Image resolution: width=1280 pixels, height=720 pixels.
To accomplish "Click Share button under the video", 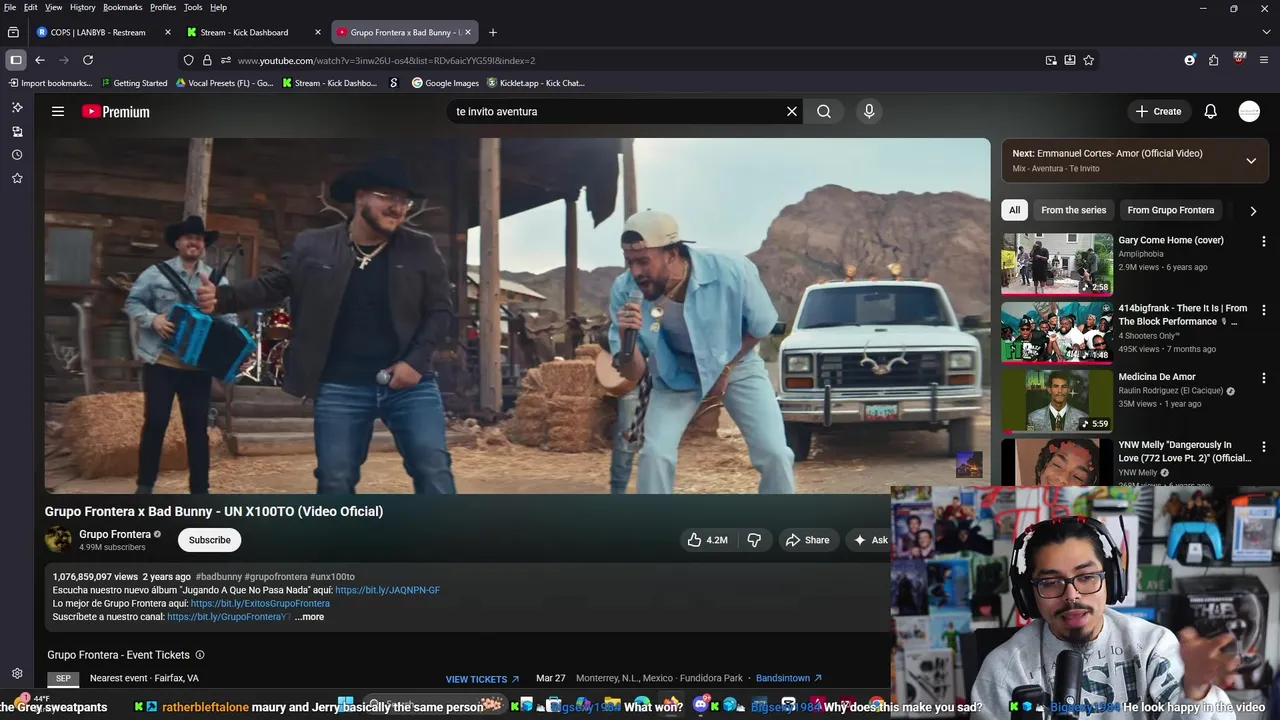I will tap(807, 540).
